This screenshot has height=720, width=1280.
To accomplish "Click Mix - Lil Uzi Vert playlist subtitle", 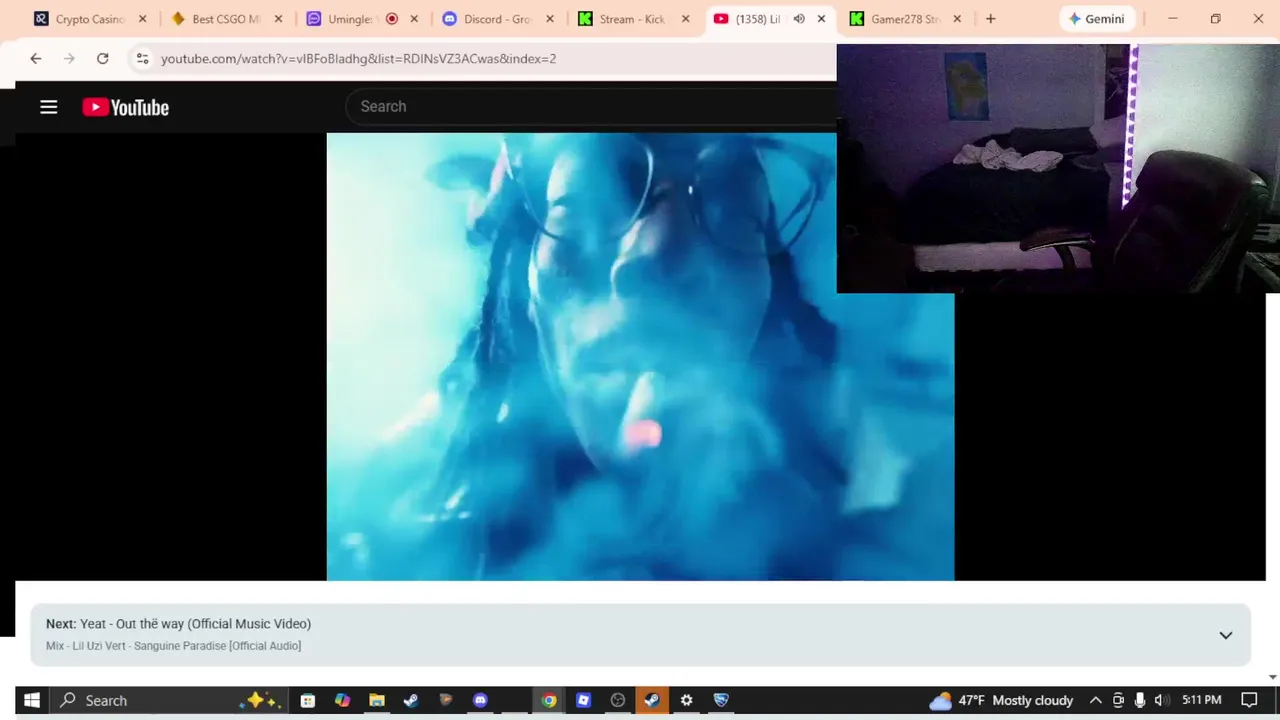I will [173, 646].
